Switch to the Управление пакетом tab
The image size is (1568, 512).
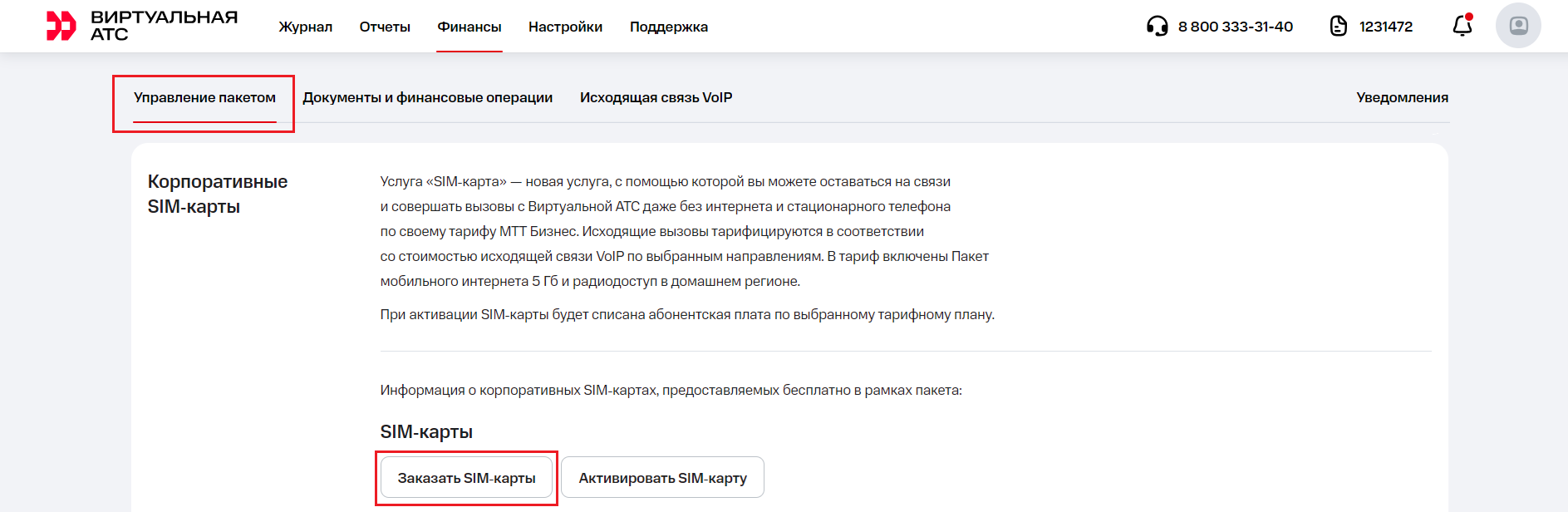click(204, 97)
